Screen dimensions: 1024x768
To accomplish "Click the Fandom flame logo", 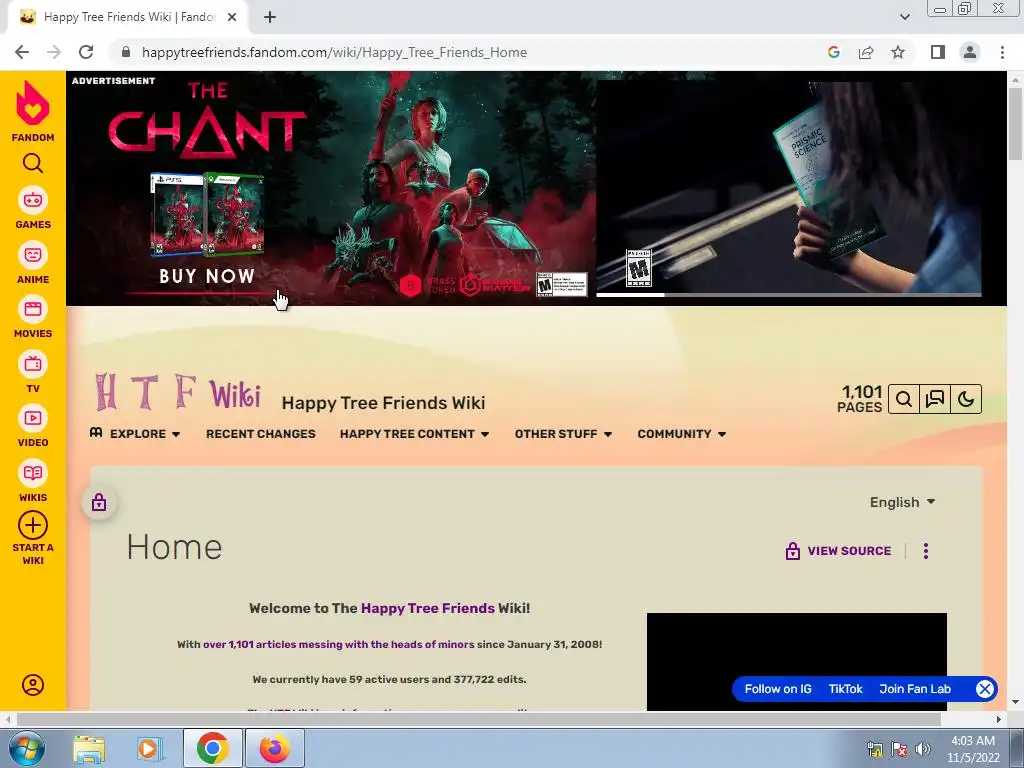I will coord(33,103).
